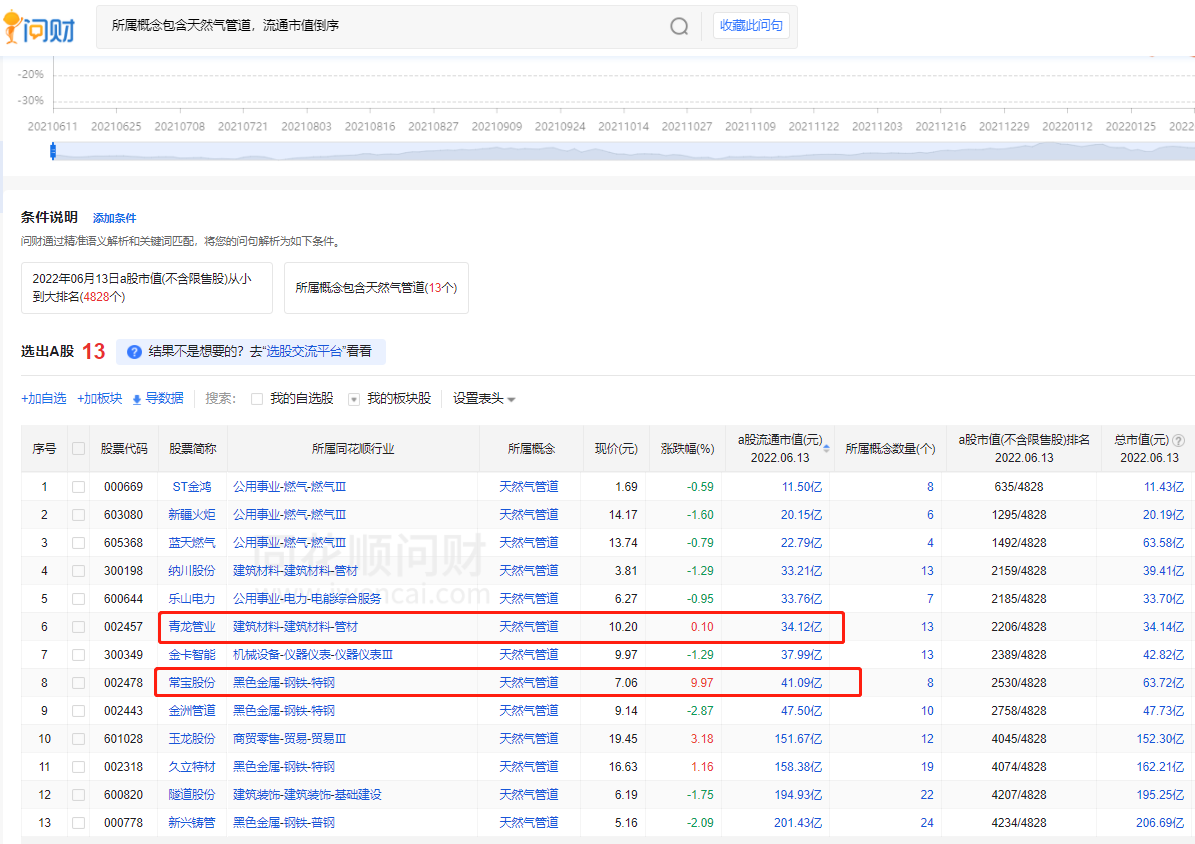Enable the 我的自选股 search checkbox
1195x844 pixels.
[257, 399]
